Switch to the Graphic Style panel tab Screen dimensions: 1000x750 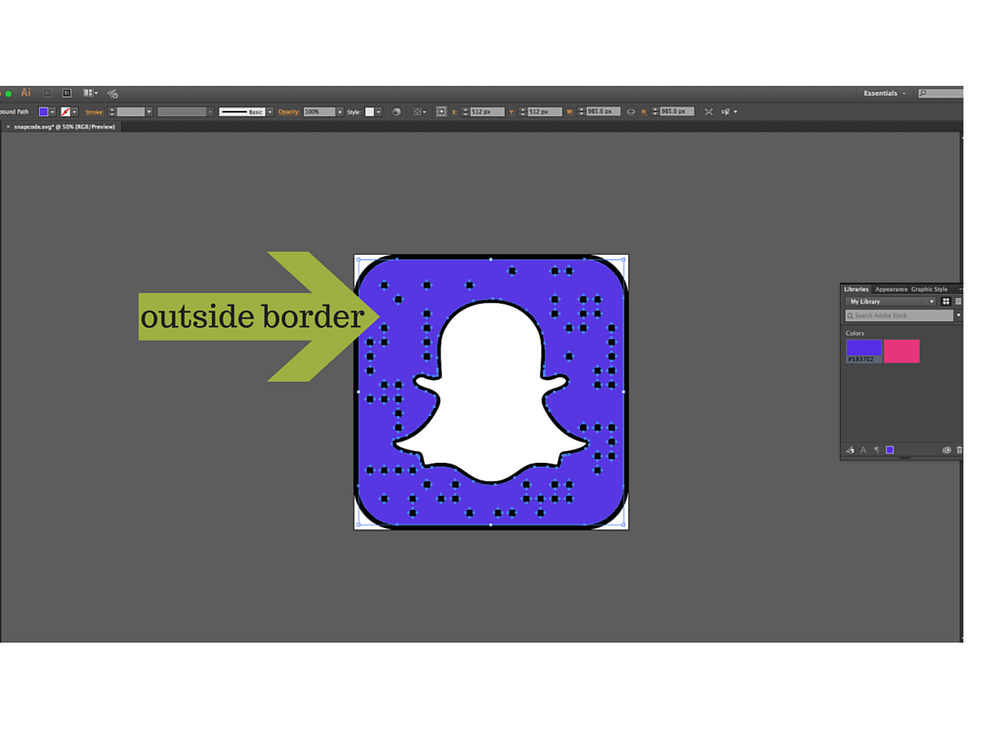[929, 290]
